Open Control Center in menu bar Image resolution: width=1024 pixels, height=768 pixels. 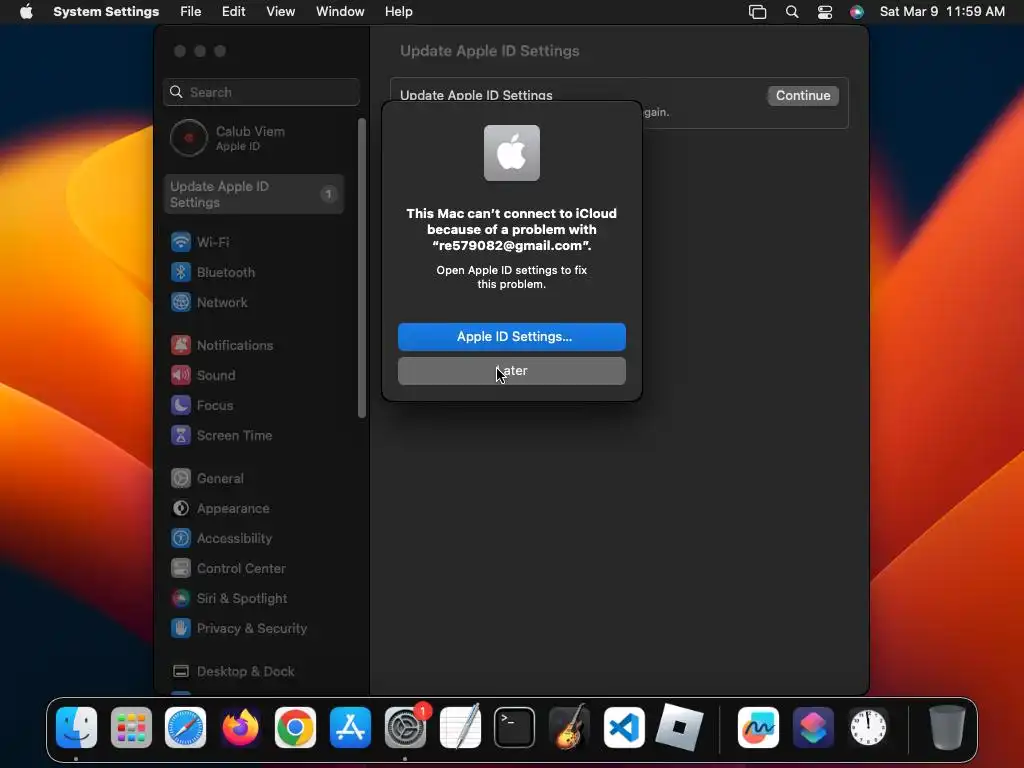click(825, 12)
